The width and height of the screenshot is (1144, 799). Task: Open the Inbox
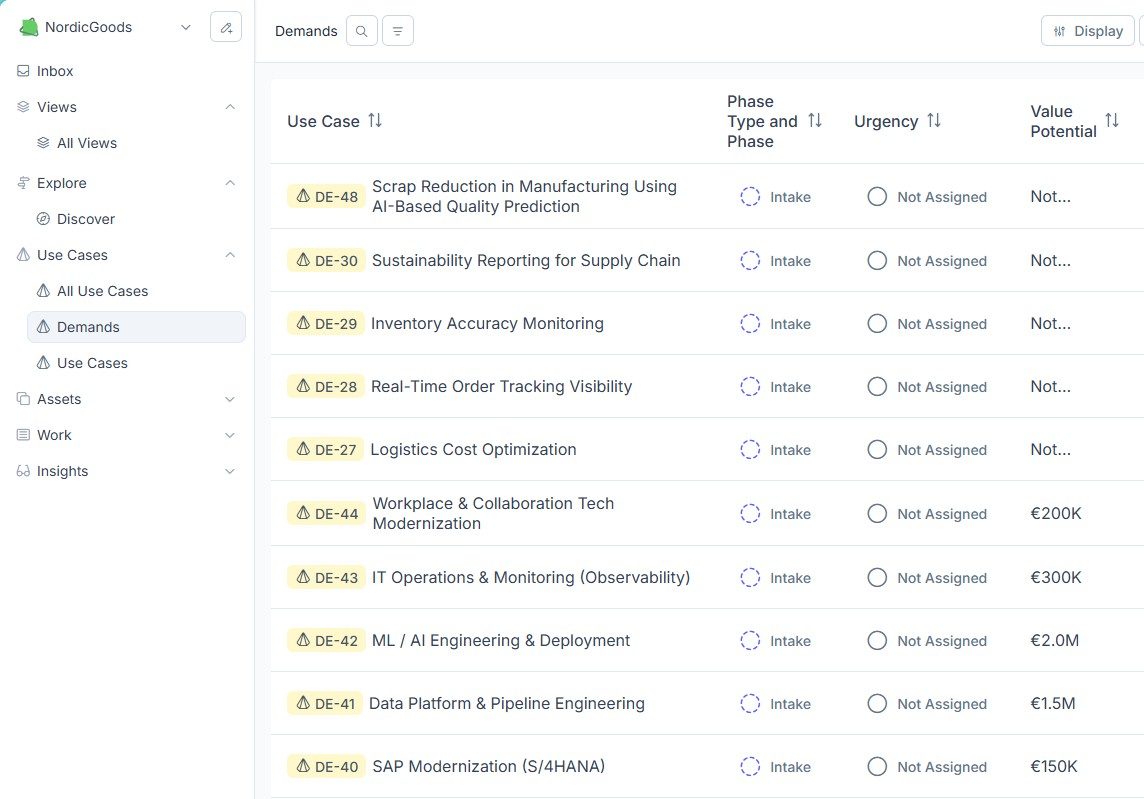55,71
